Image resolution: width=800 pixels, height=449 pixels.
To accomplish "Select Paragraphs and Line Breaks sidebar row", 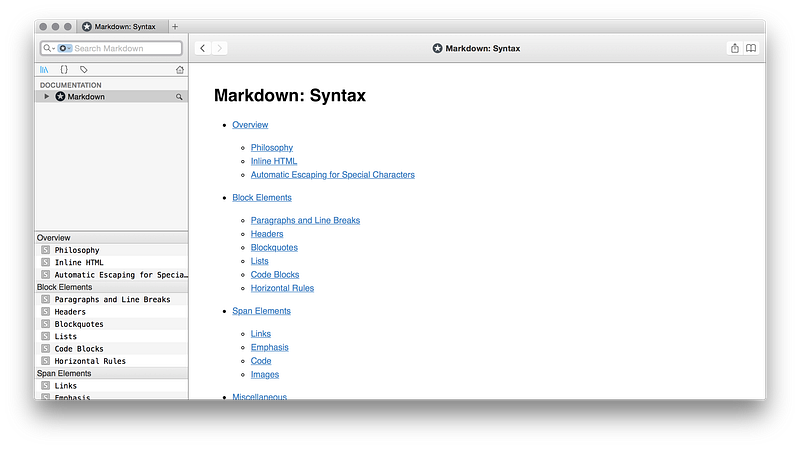I will [x=111, y=300].
